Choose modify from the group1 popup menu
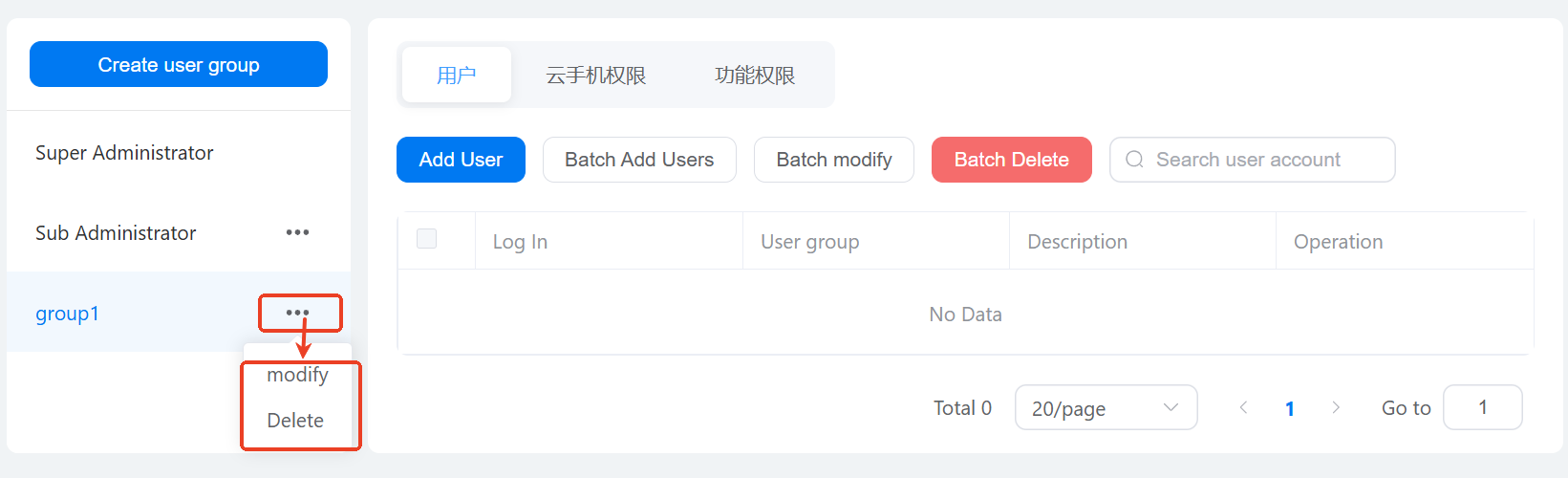 pyautogui.click(x=297, y=375)
